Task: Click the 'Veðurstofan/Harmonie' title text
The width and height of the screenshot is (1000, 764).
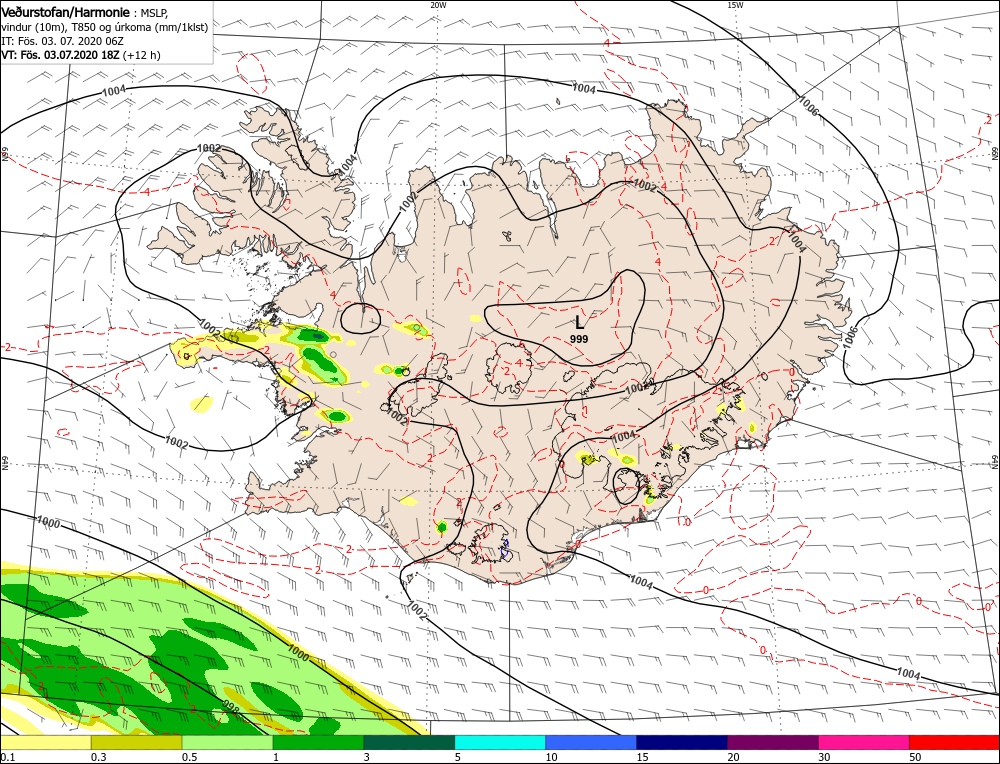Action: click(66, 12)
